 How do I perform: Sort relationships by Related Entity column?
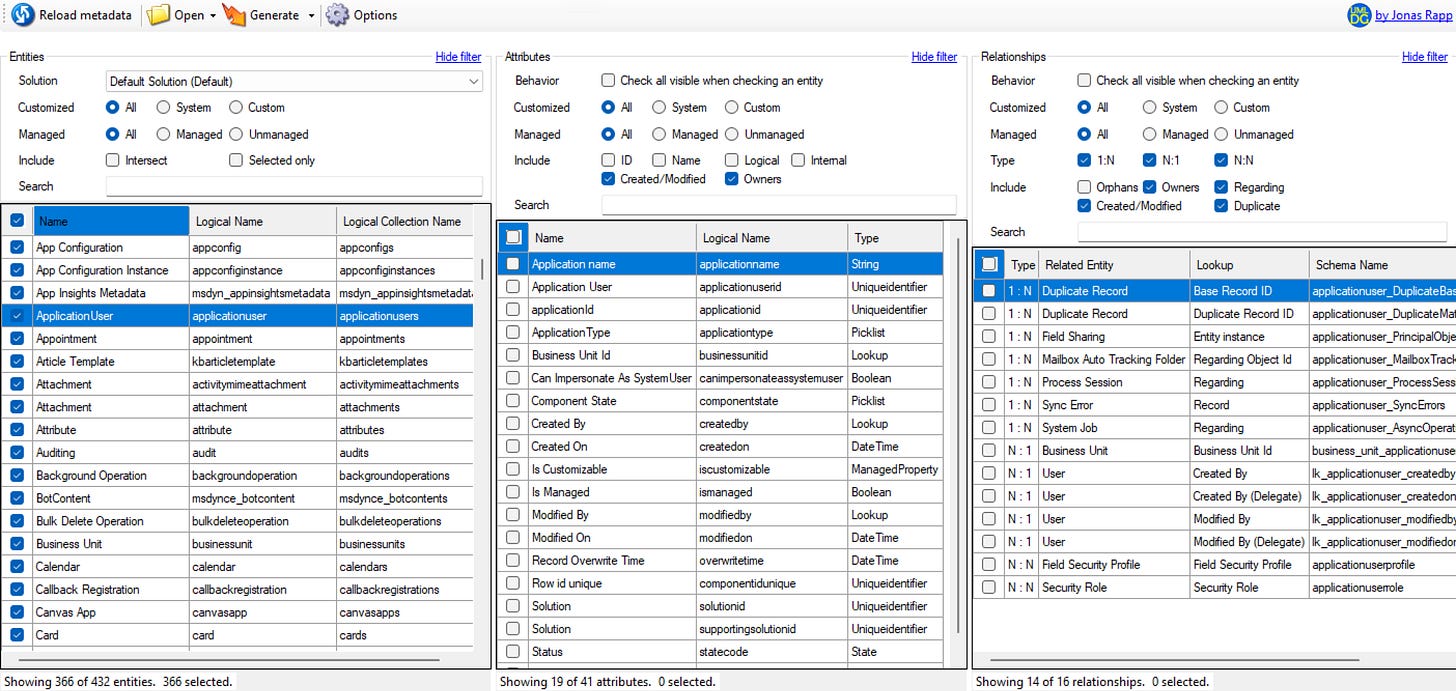[x=1113, y=265]
